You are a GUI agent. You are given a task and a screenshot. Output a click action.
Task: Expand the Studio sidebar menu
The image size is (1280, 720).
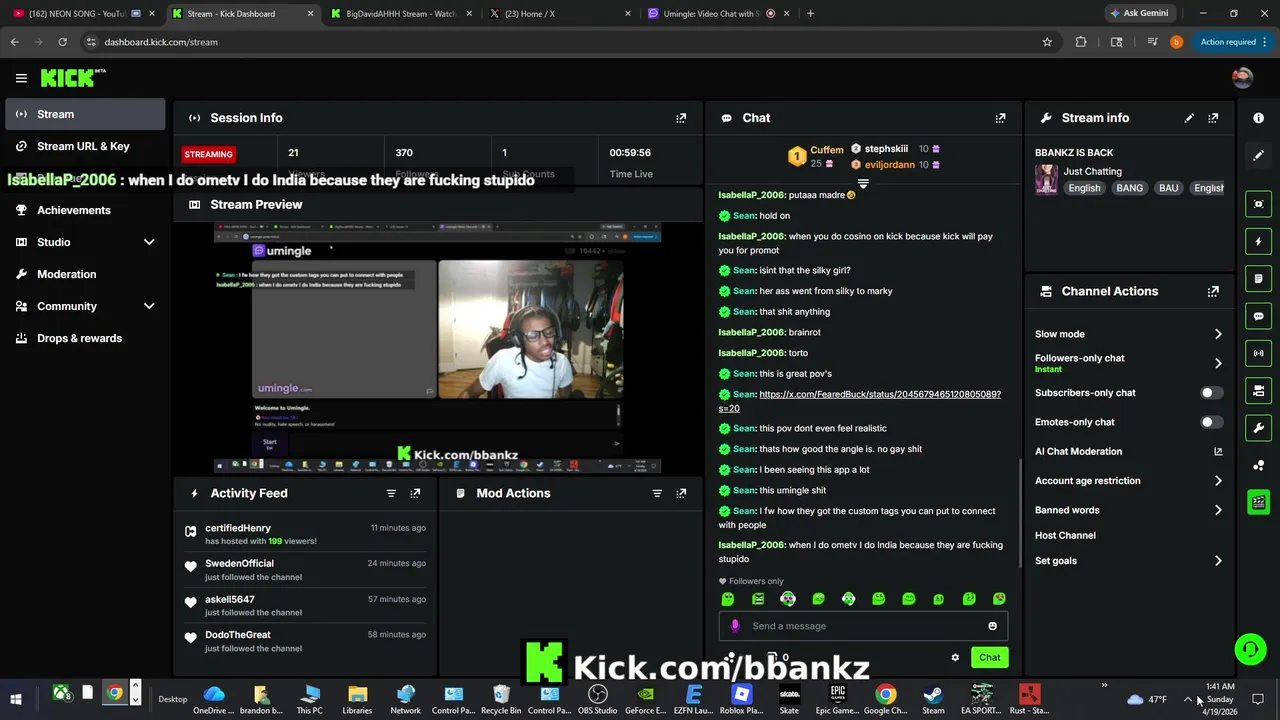point(149,242)
